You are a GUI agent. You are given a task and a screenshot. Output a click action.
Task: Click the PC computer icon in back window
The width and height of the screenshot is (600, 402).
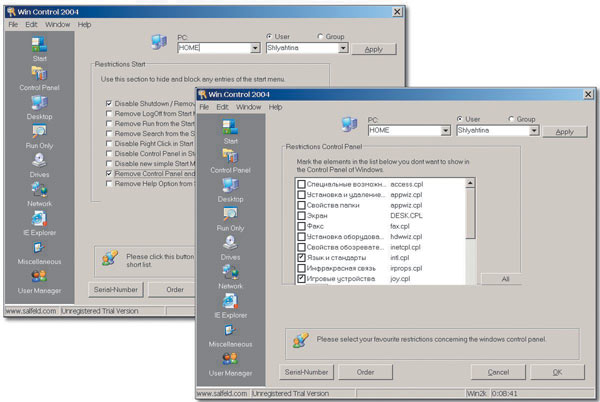[x=159, y=42]
